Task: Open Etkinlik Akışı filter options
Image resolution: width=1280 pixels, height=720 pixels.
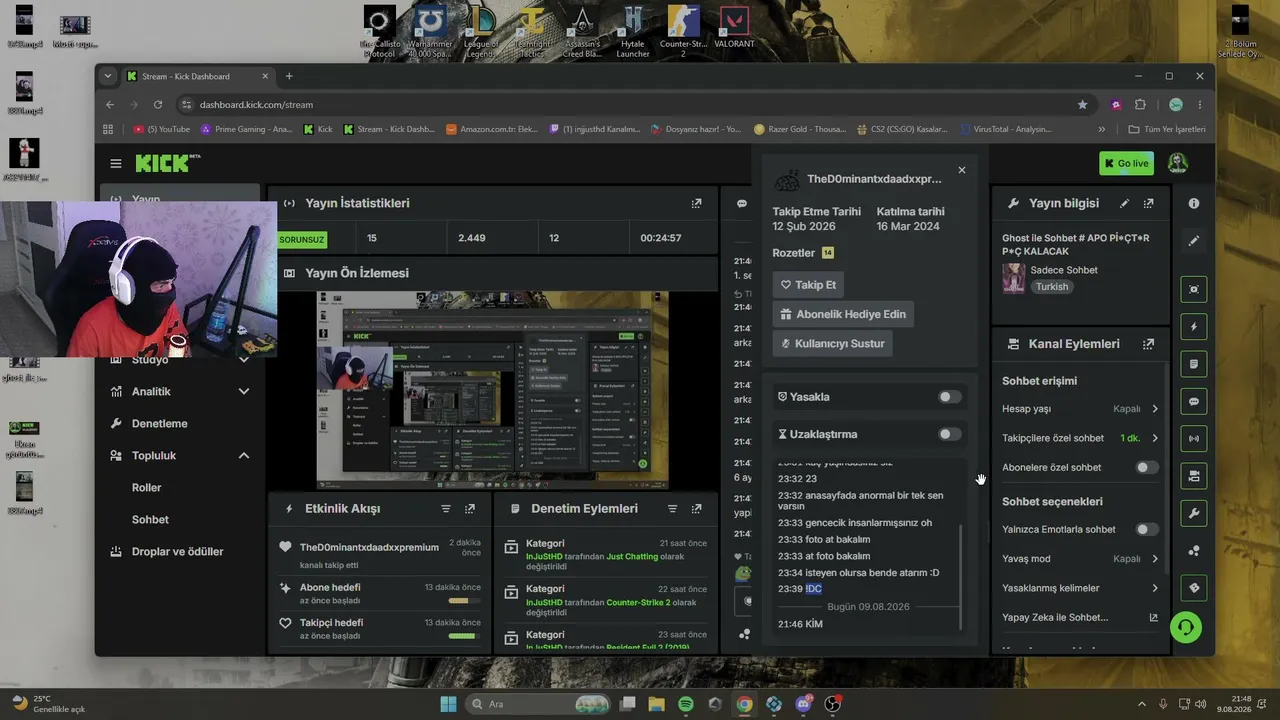Action: [x=446, y=509]
